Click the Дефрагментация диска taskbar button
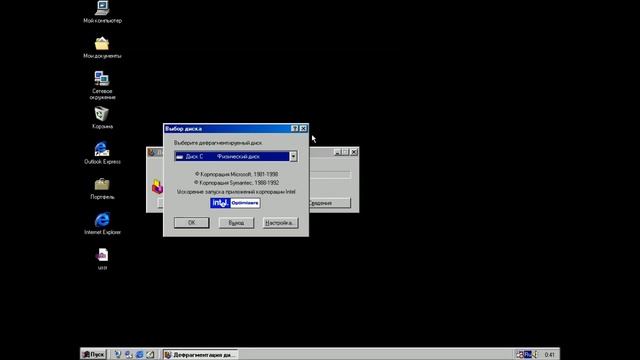This screenshot has width=640, height=360. (200, 354)
